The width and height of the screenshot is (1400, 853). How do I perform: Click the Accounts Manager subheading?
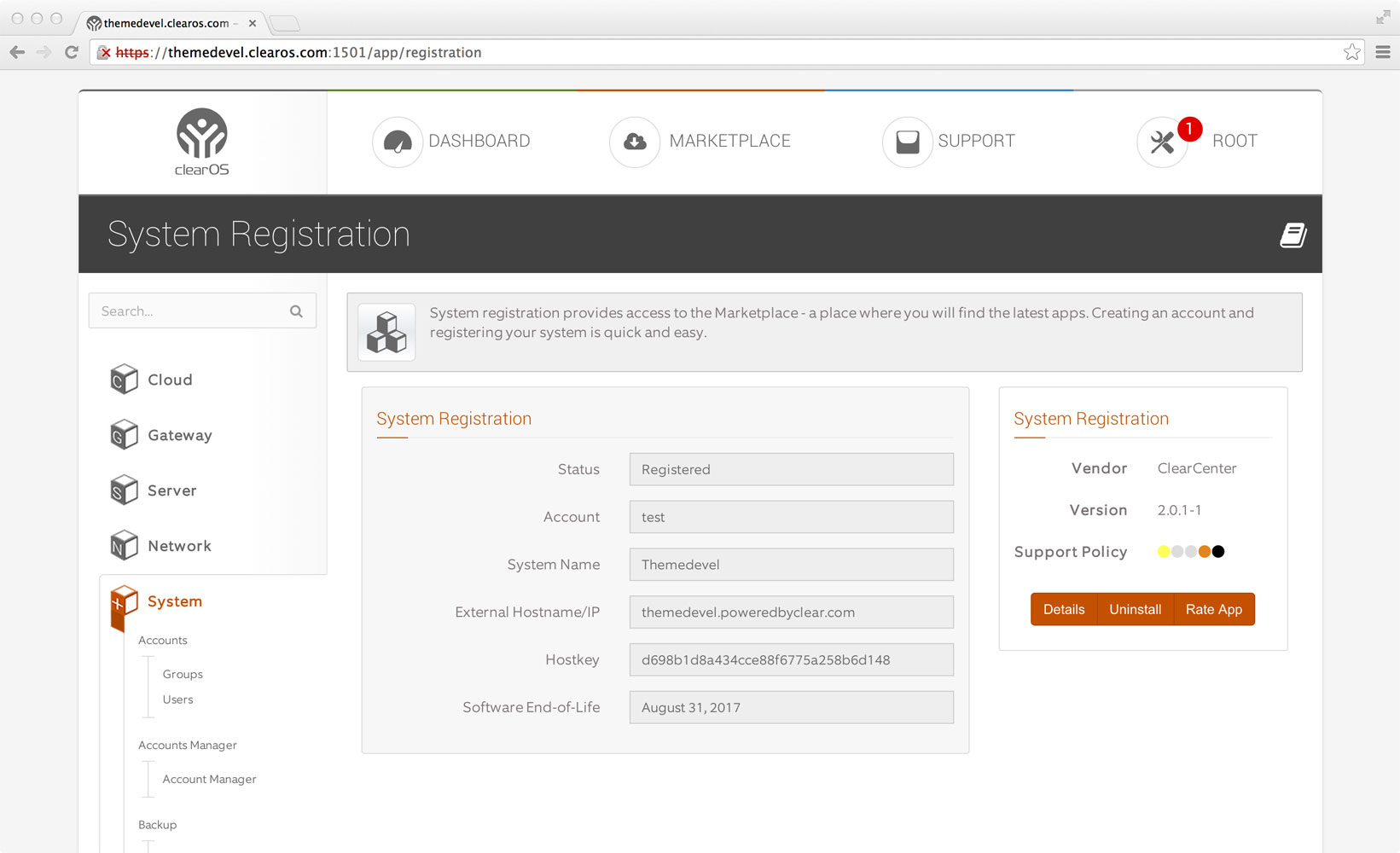(188, 746)
